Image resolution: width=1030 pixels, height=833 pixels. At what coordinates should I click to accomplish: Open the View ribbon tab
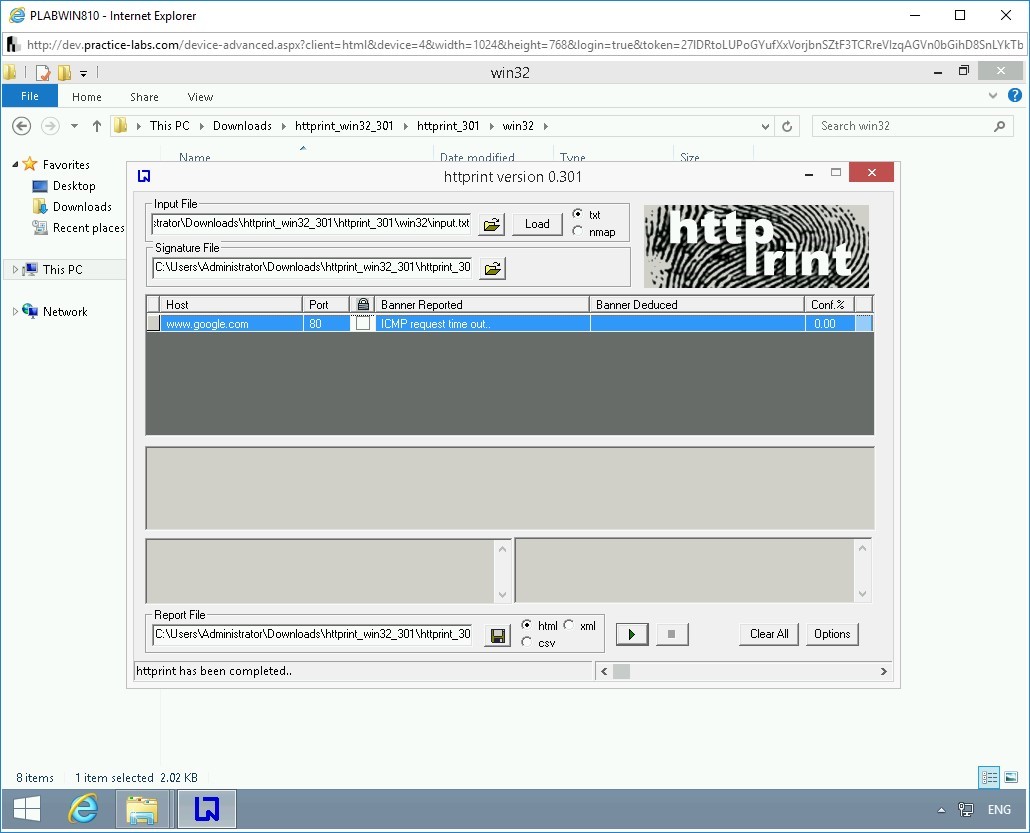coord(200,97)
